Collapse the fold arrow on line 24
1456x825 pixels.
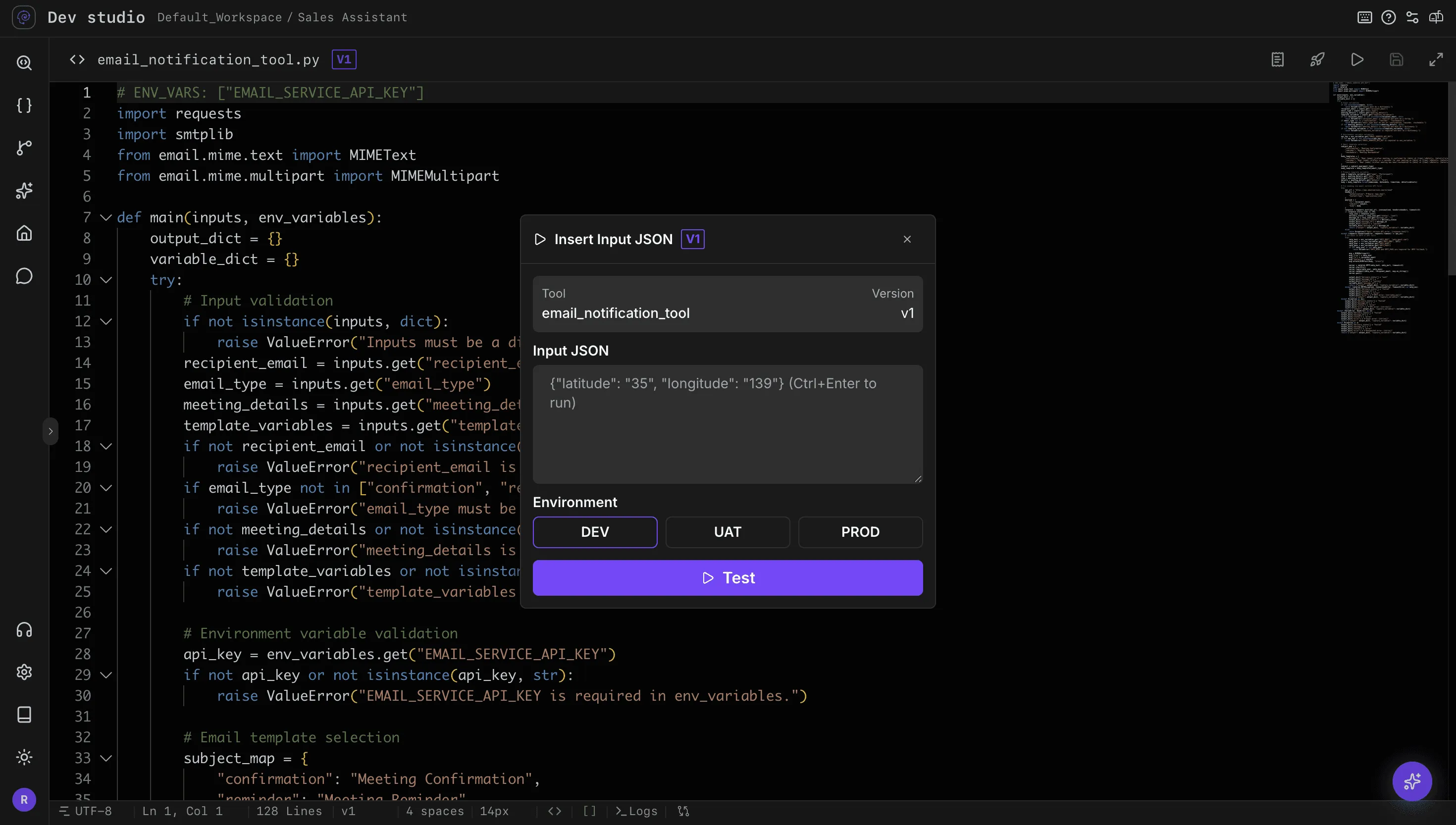106,571
